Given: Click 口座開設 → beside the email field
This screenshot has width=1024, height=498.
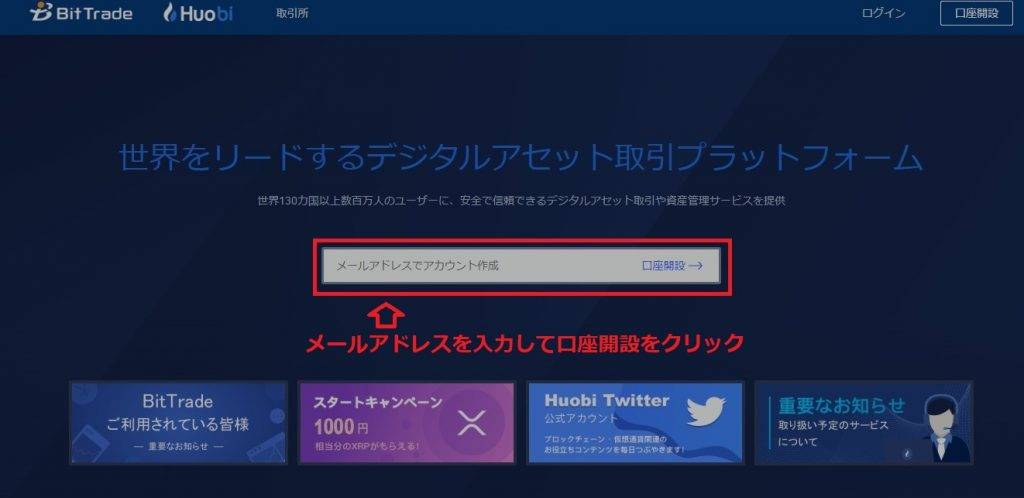Looking at the screenshot, I should tap(673, 266).
